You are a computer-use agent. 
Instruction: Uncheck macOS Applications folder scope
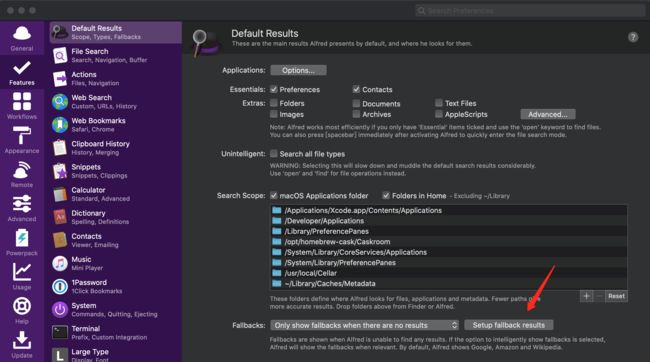[274, 195]
